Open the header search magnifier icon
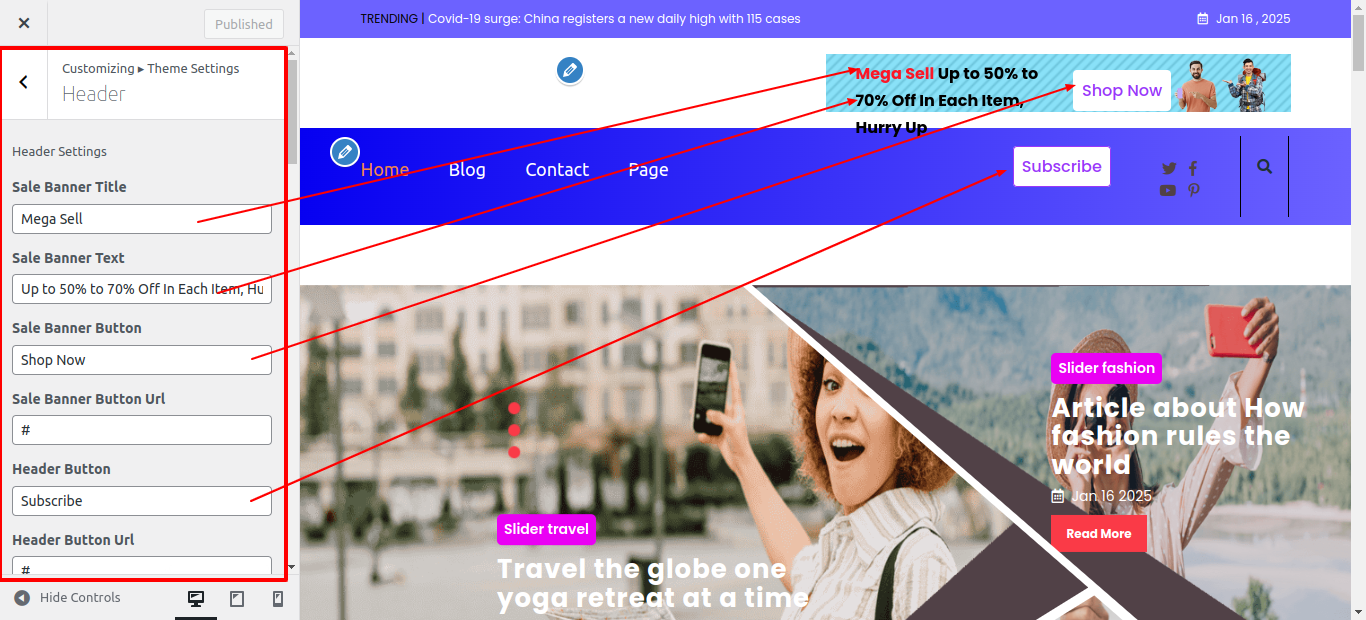This screenshot has width=1366, height=620. [x=1265, y=167]
